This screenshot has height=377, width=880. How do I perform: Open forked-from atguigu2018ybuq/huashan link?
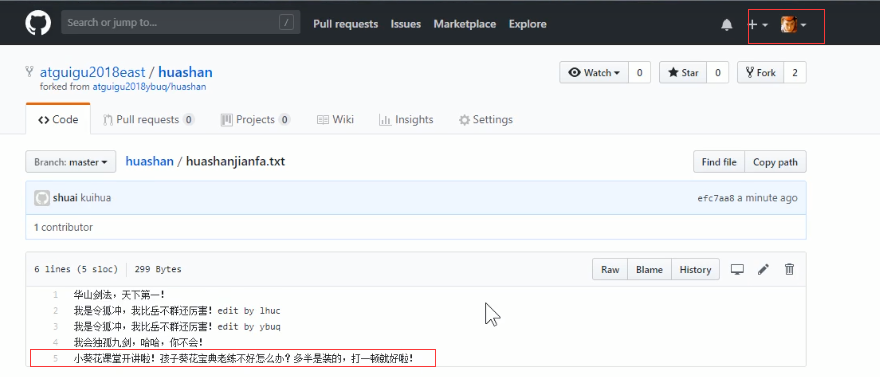tap(149, 87)
